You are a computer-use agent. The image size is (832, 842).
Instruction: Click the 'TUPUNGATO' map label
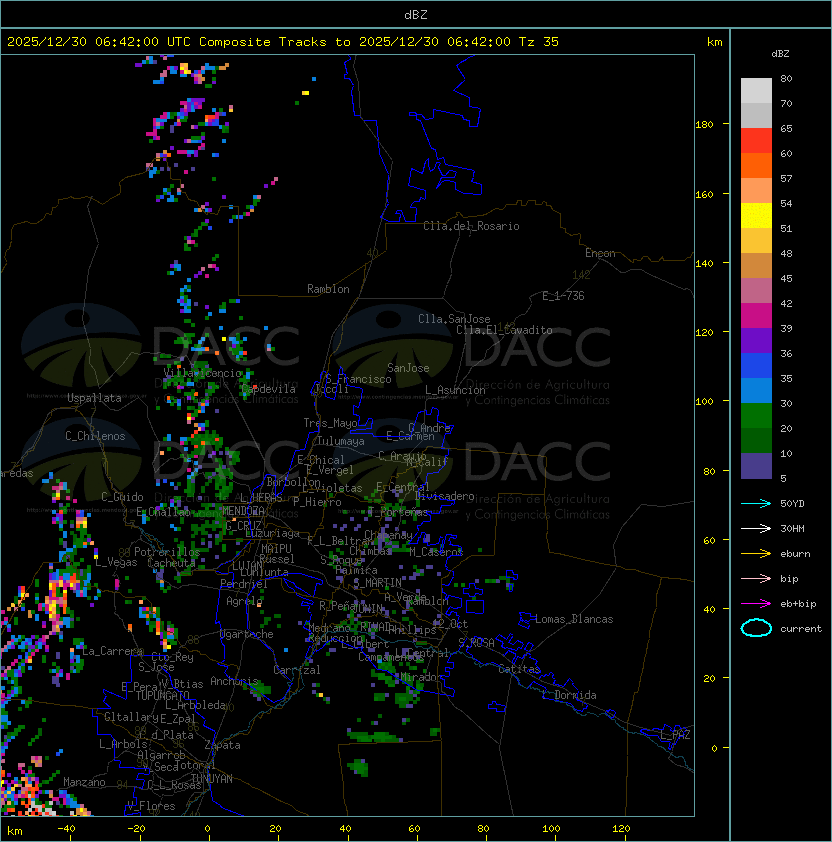(163, 695)
